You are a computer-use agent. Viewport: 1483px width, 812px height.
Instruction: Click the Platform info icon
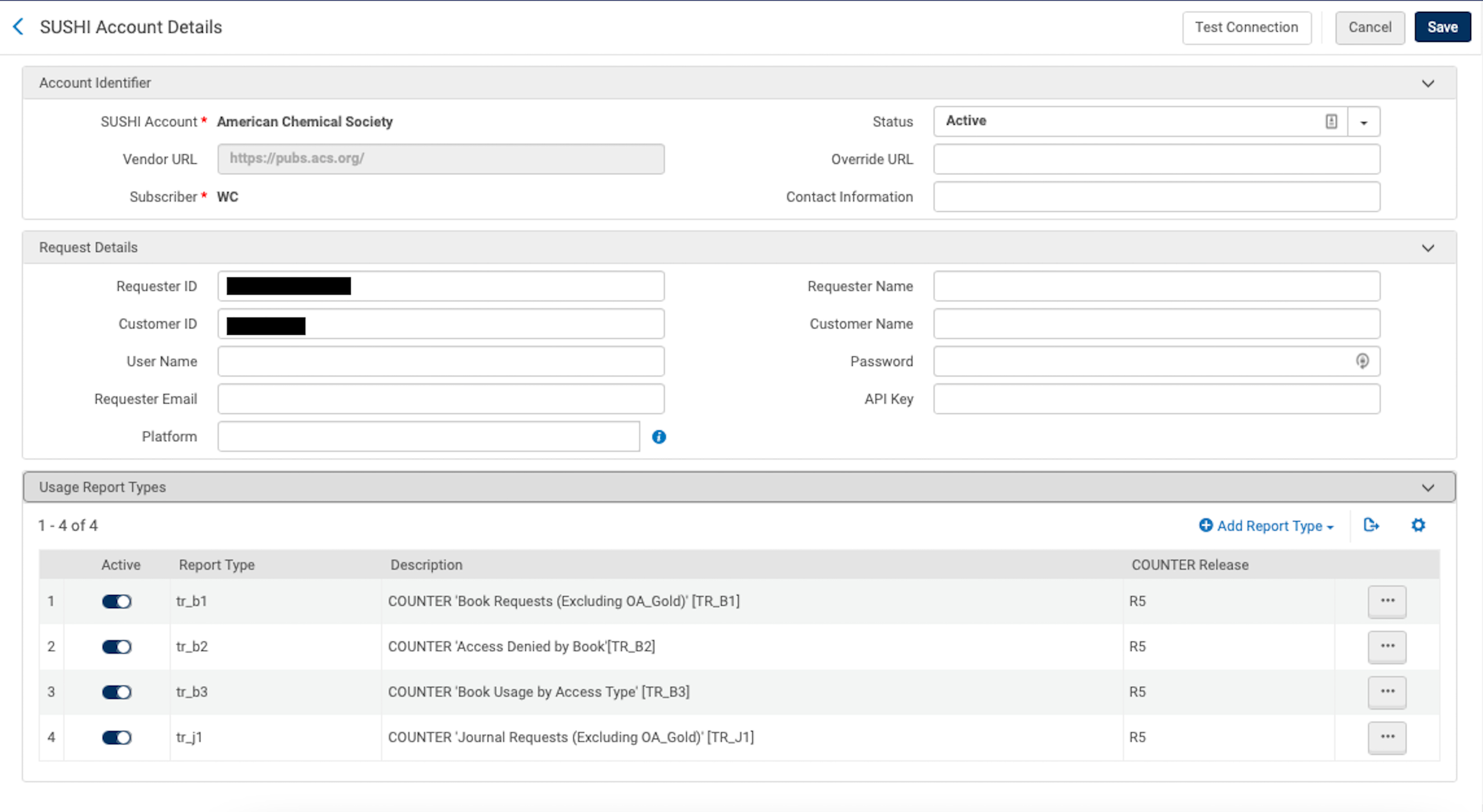[x=658, y=437]
